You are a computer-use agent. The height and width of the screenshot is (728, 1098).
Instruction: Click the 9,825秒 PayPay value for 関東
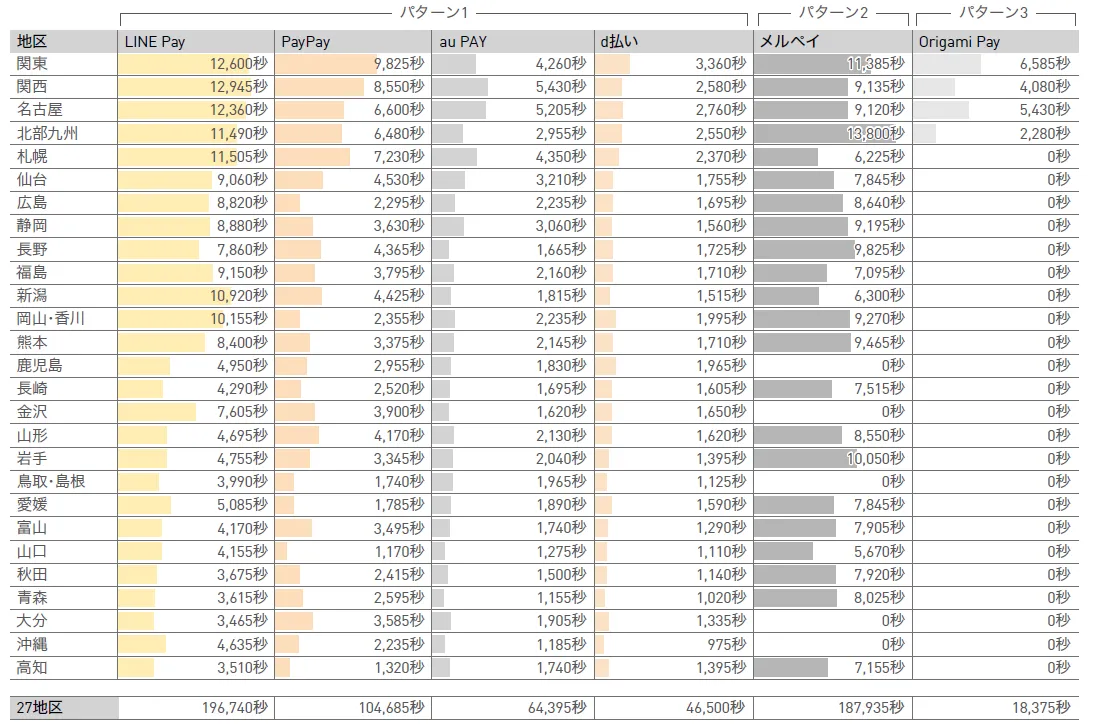(399, 63)
